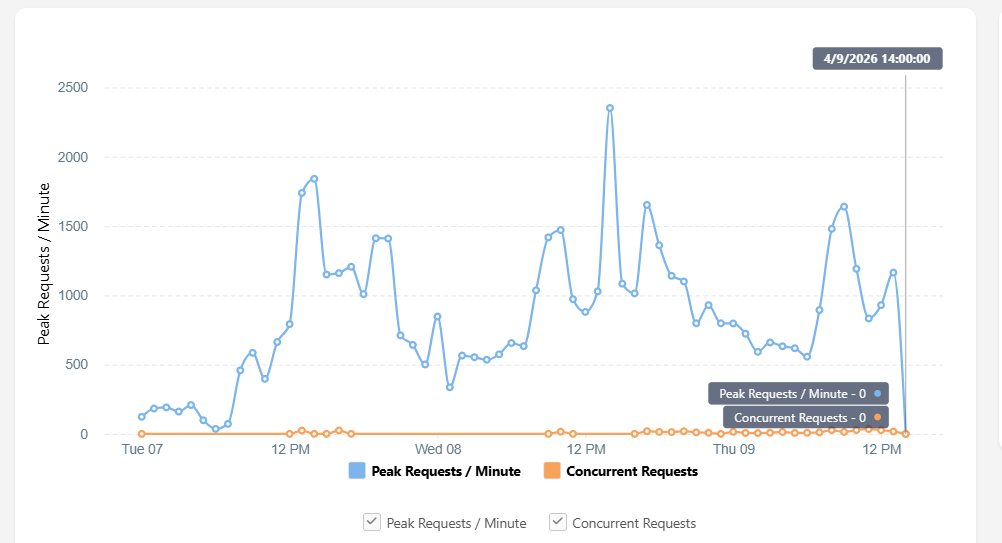Toggle the bold Concurrent Requests legend label
This screenshot has height=543, width=1002.
click(x=632, y=471)
